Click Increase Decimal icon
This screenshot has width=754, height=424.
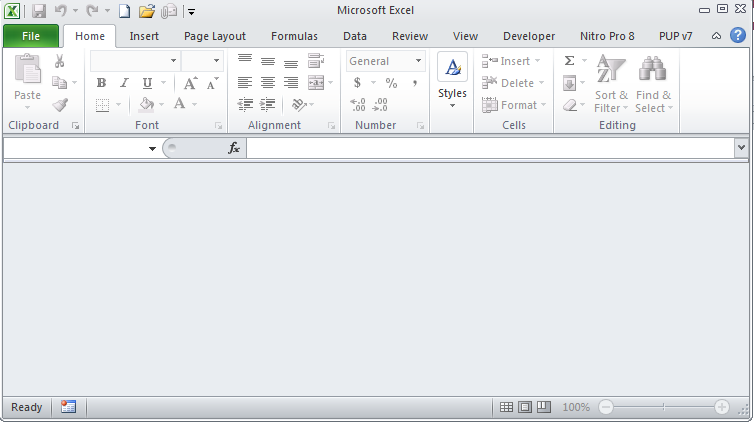pos(358,105)
